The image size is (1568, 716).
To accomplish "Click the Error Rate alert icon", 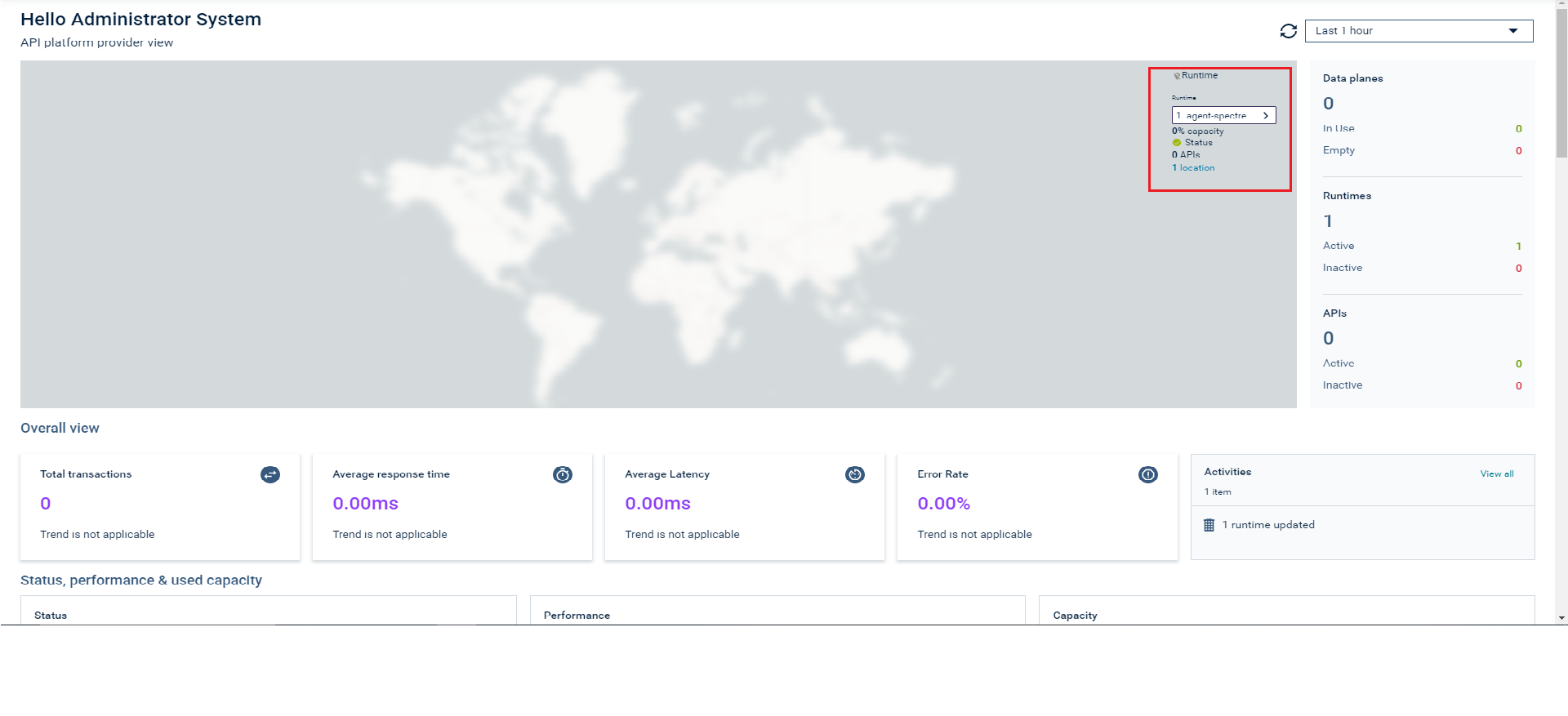I will click(1147, 474).
